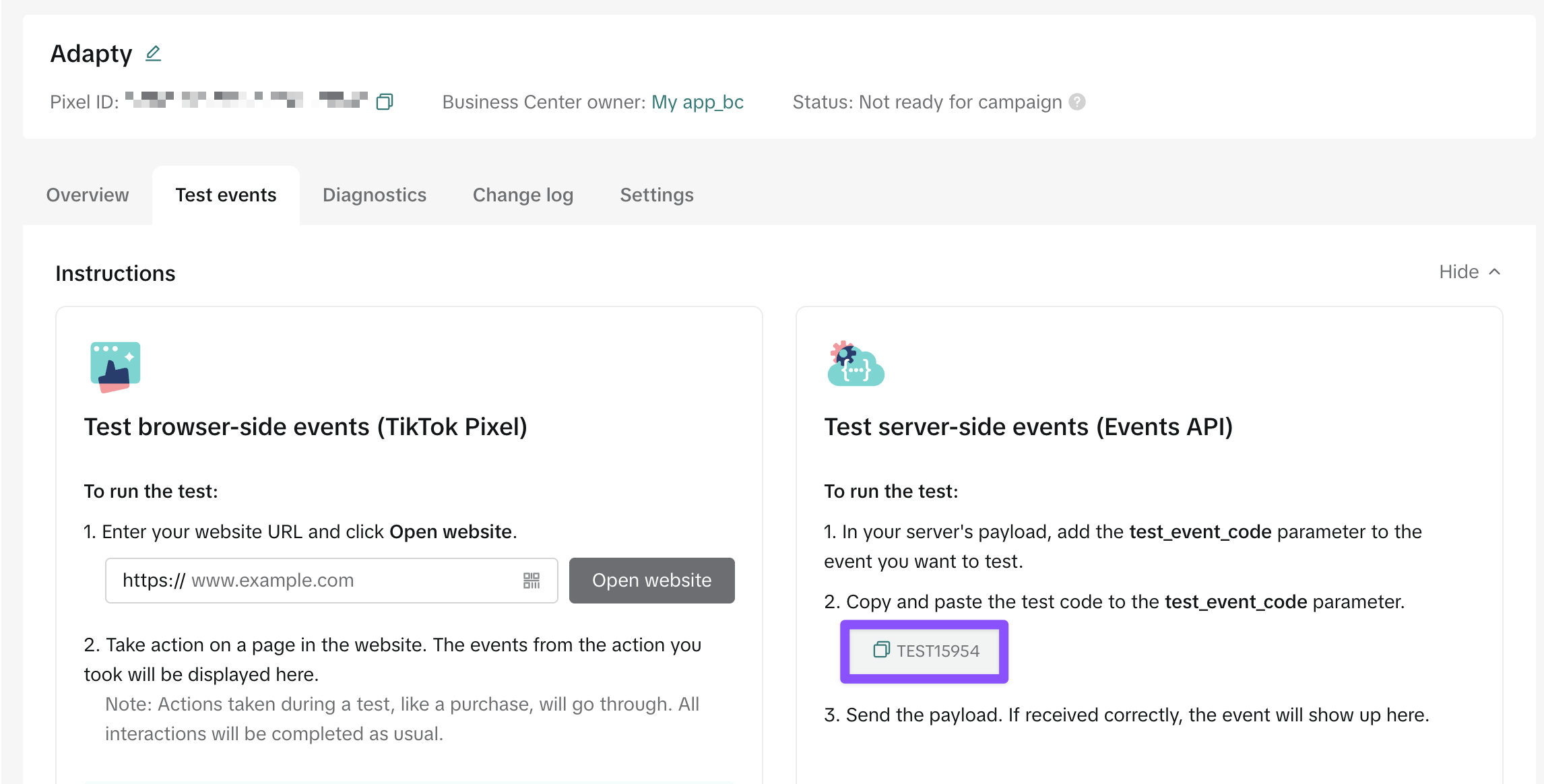
Task: Select the Test events tab
Action: tap(226, 195)
